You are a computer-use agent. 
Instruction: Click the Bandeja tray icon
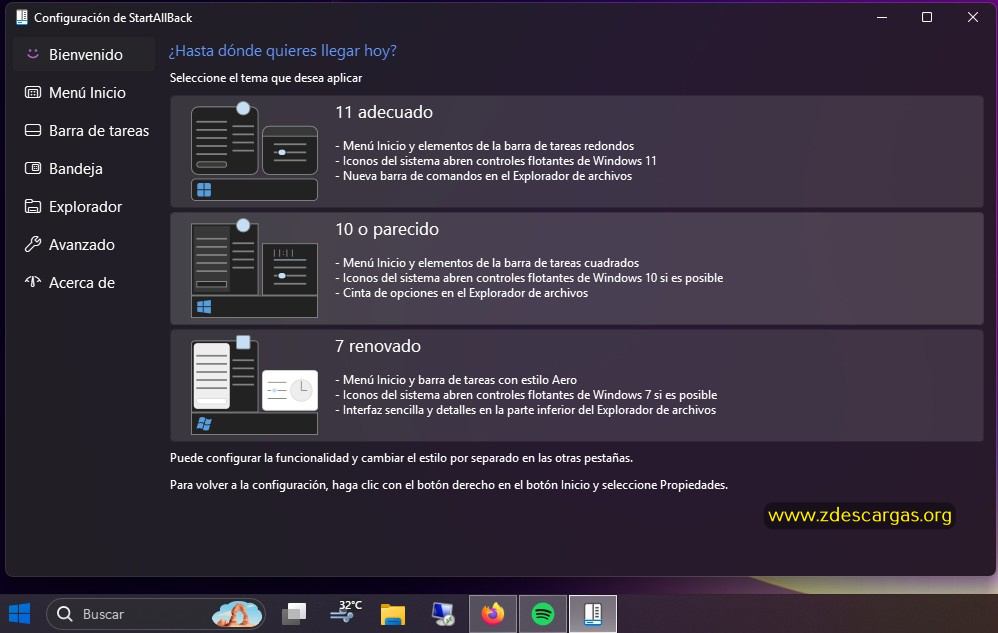click(32, 169)
